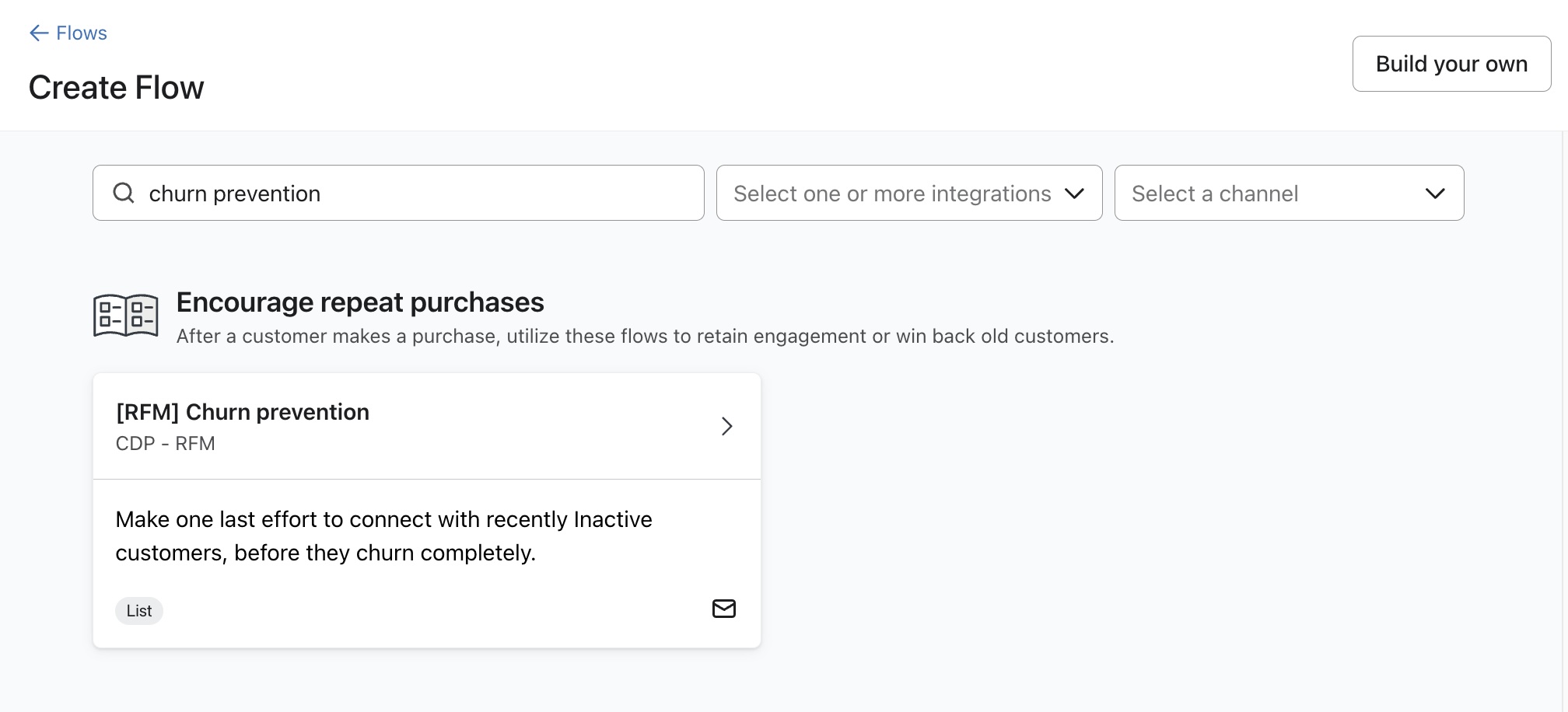Open the Select a channel dropdown text
The image size is (1568, 712).
click(1214, 194)
